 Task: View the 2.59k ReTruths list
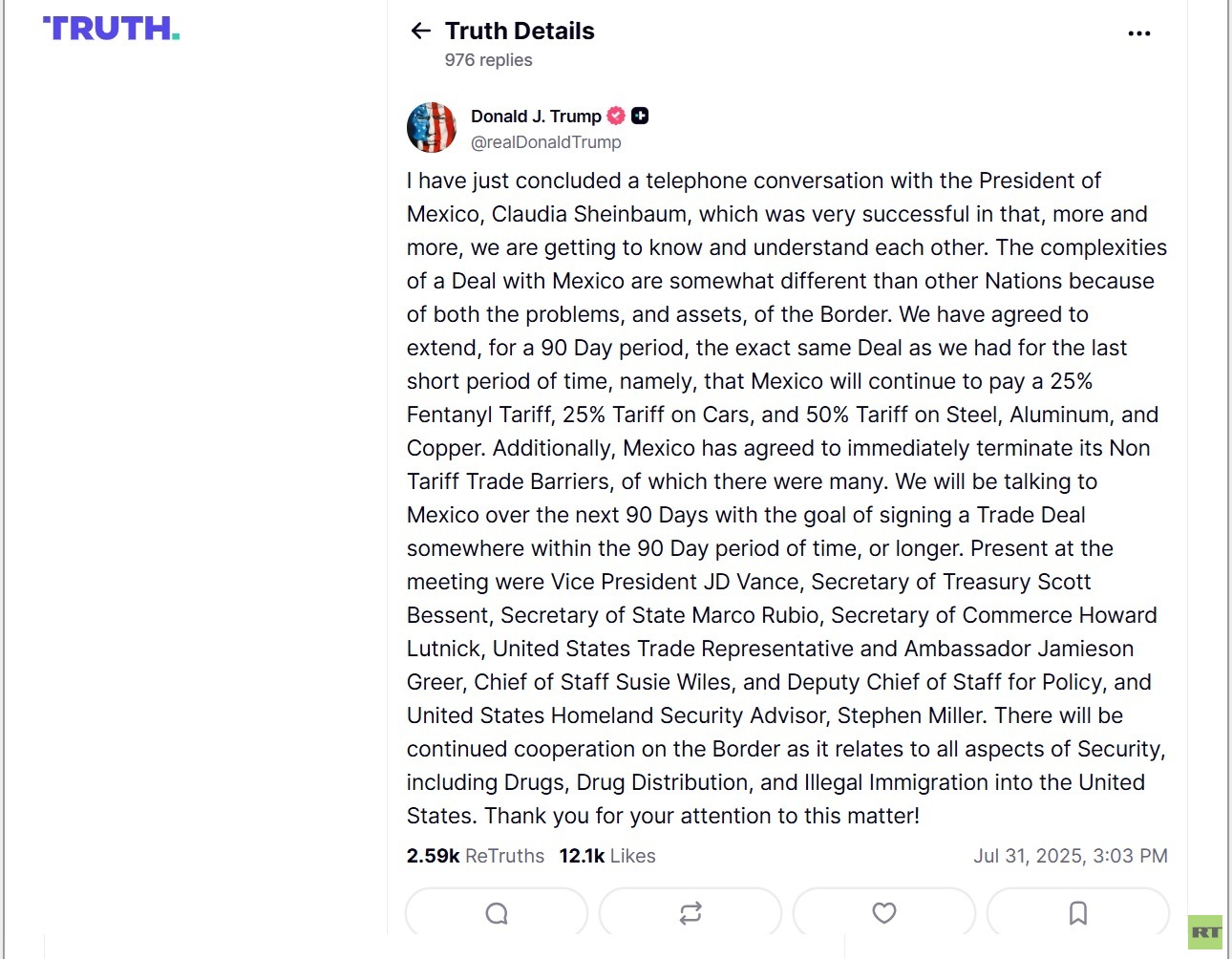click(x=476, y=856)
